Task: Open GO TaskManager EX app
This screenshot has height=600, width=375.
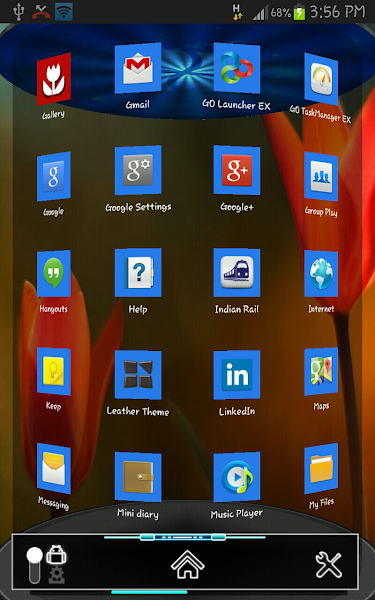Action: pyautogui.click(x=321, y=79)
